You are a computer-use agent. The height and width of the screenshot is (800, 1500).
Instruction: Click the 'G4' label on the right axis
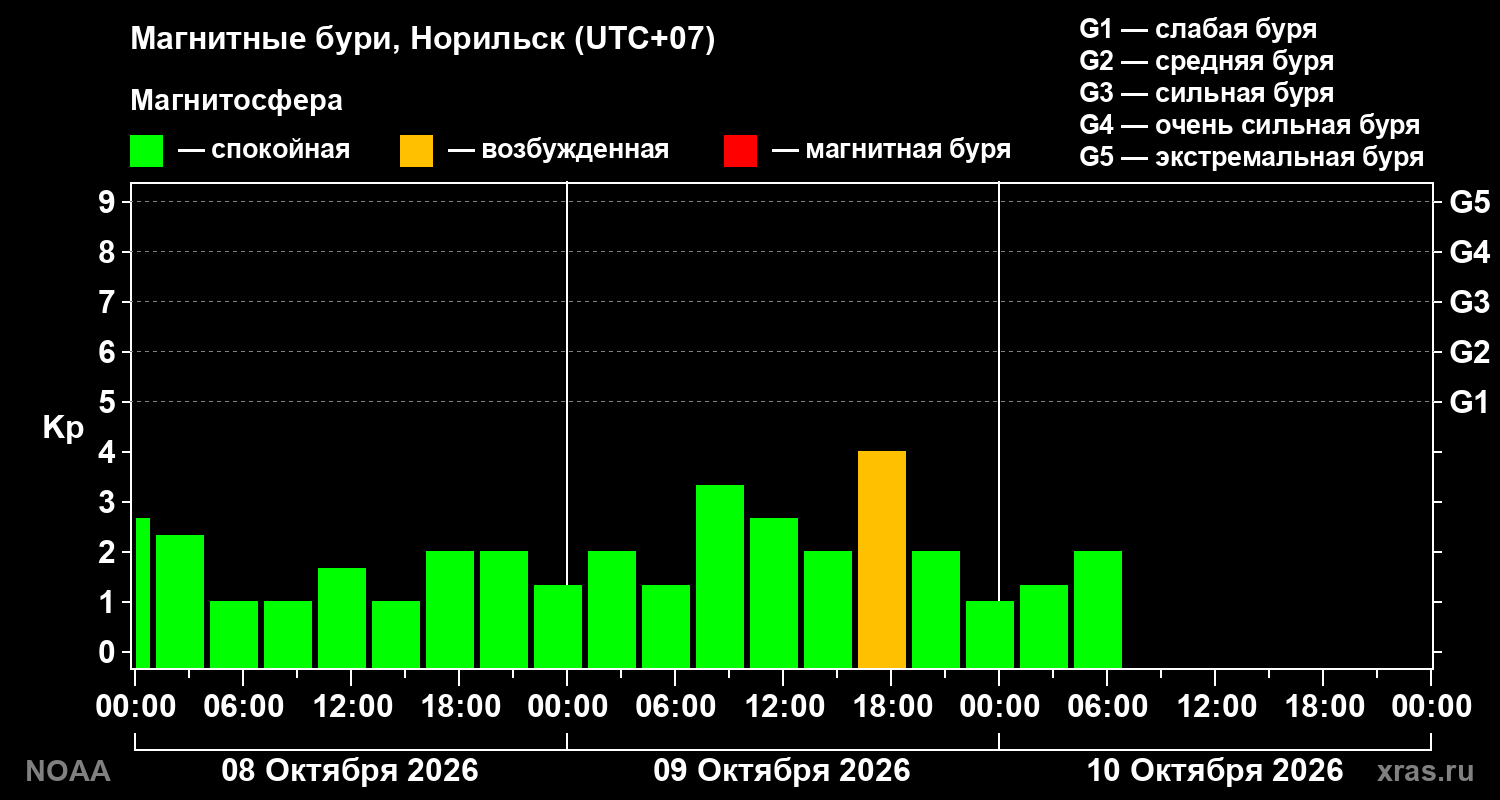[1469, 252]
